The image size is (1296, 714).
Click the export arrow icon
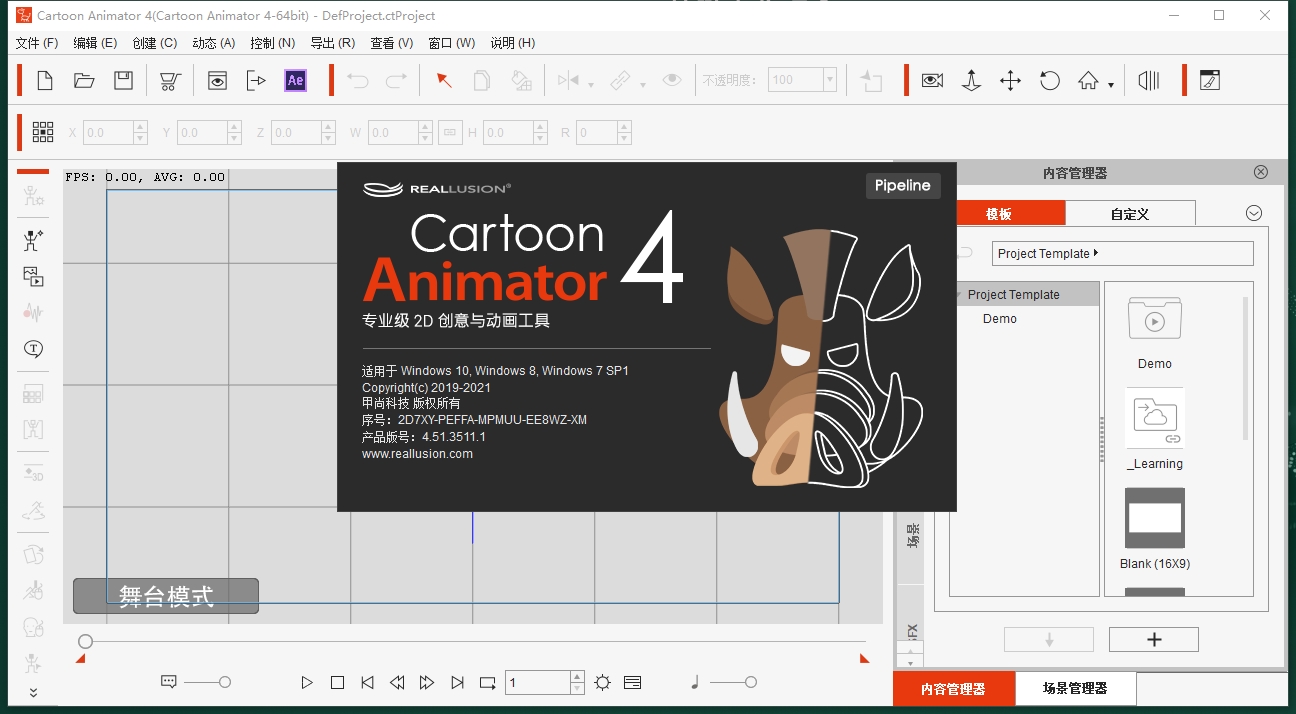click(x=256, y=81)
